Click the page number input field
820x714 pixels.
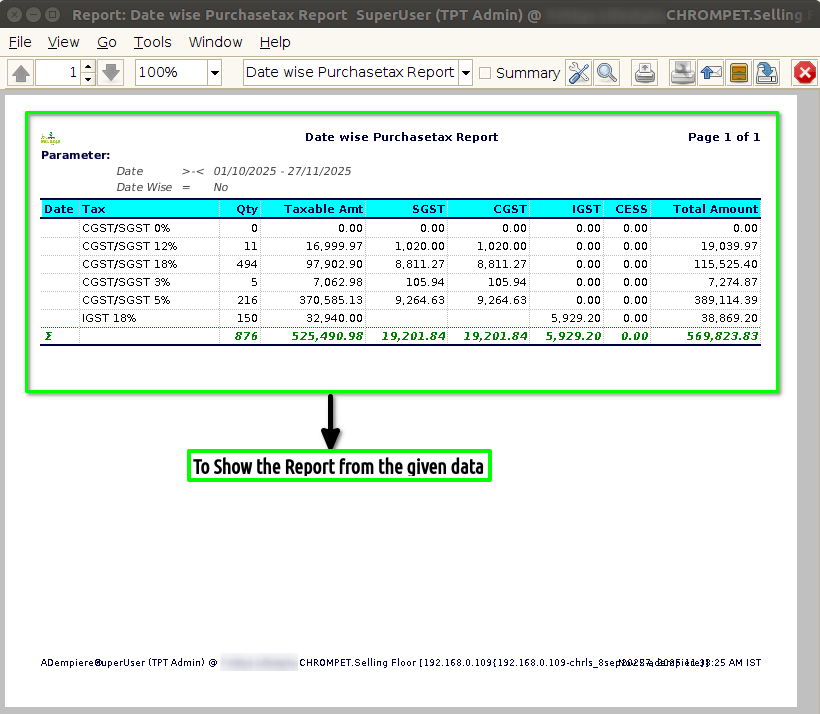[x=58, y=72]
